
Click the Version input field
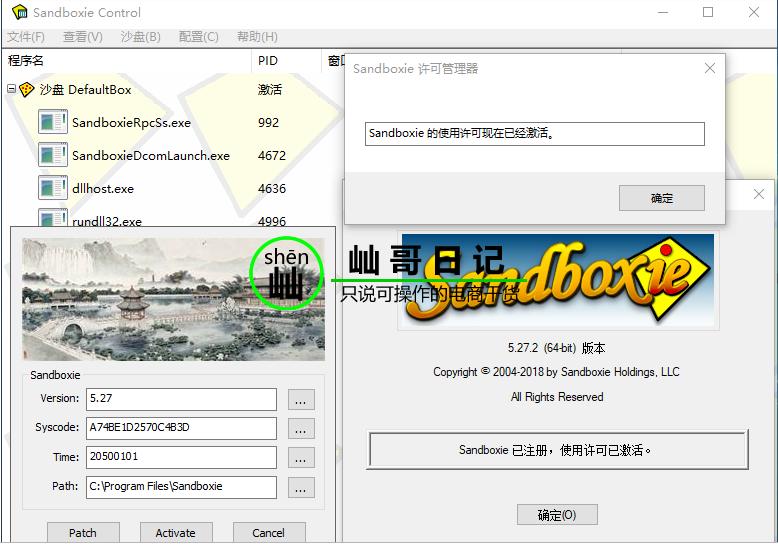pos(181,399)
